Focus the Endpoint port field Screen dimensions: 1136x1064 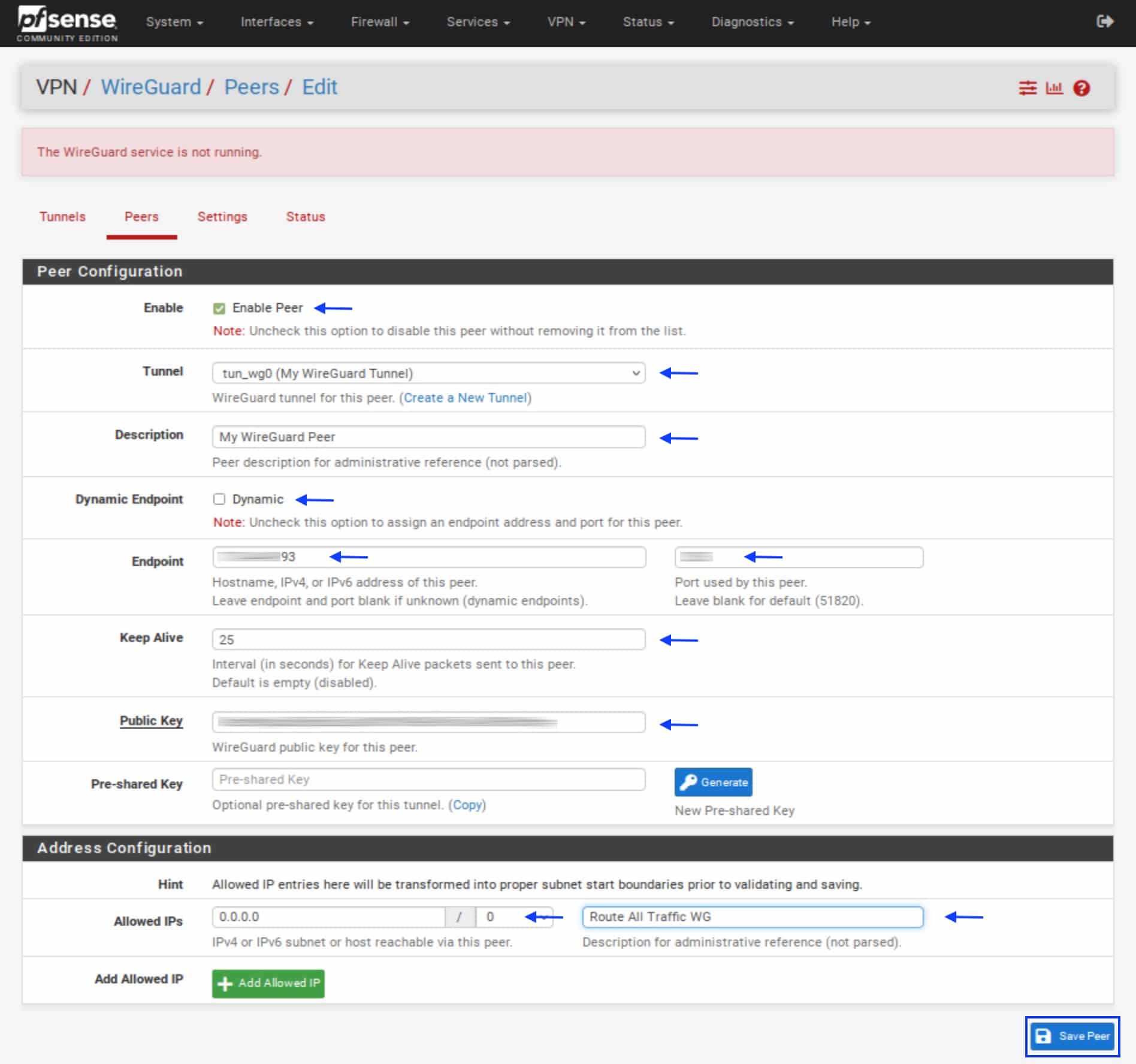click(x=799, y=557)
